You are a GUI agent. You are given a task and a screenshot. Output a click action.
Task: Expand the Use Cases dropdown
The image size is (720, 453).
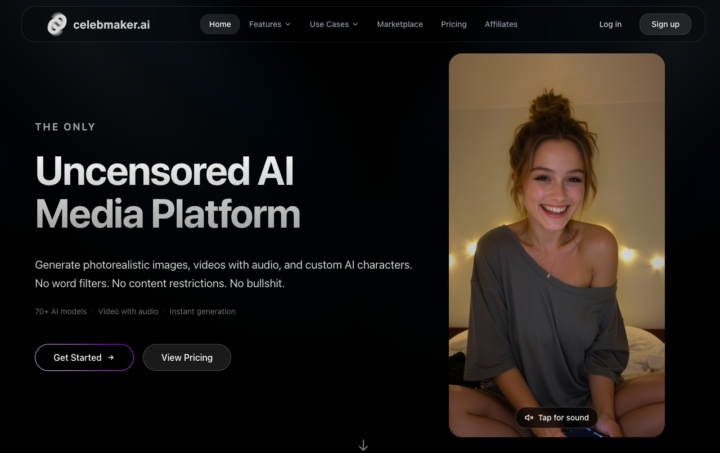[329, 24]
